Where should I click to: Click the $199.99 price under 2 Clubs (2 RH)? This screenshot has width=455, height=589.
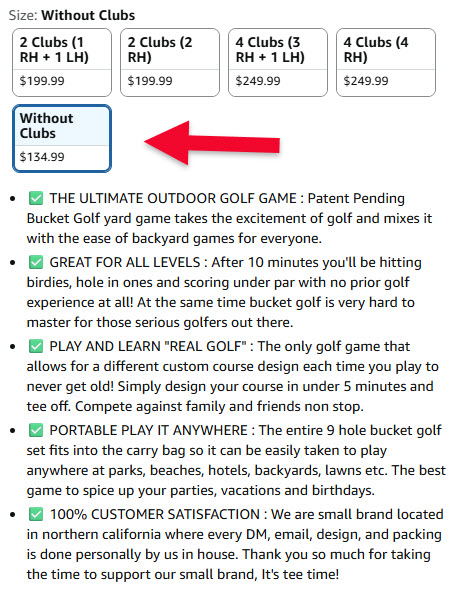coord(150,81)
